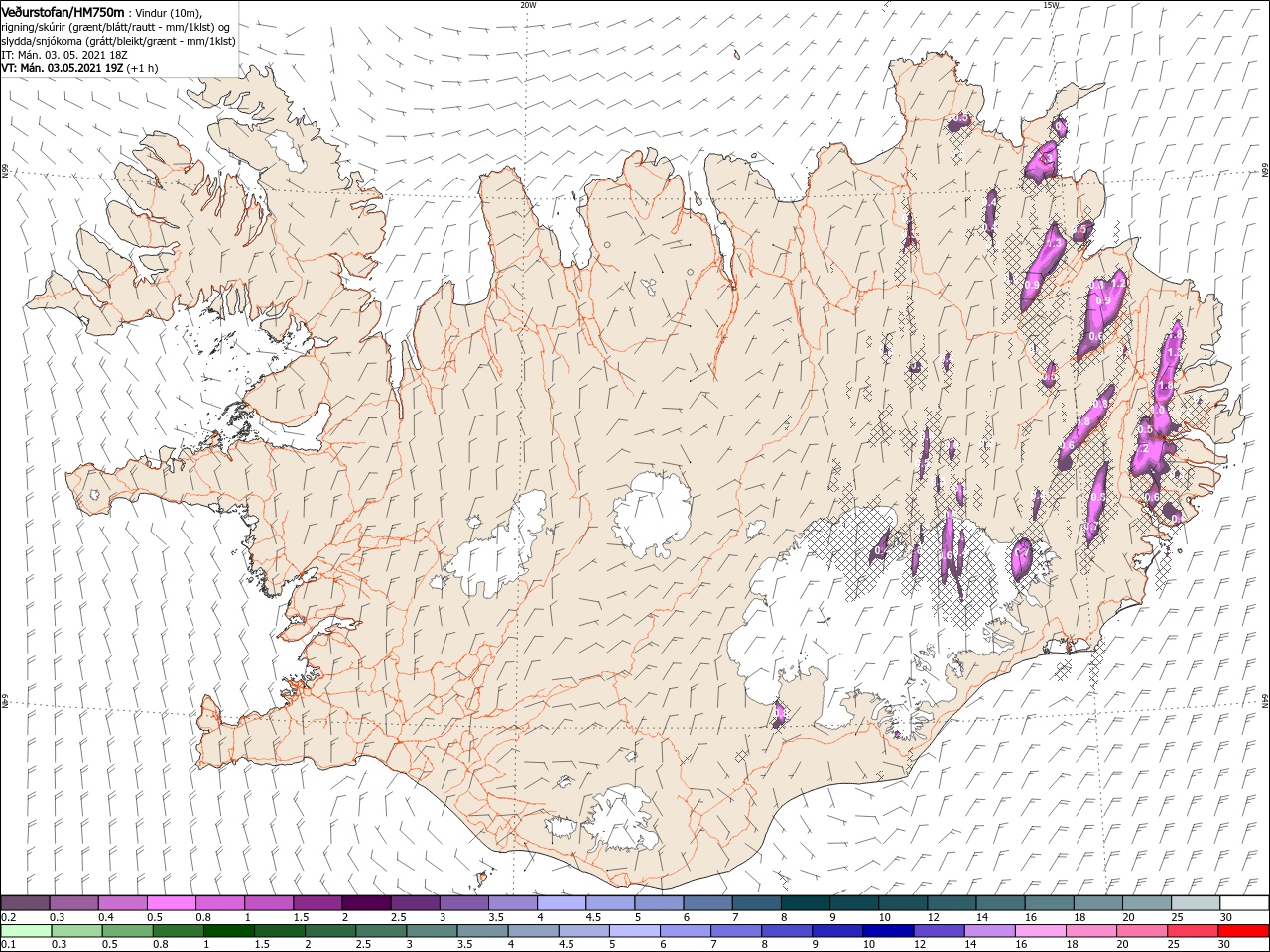The height and width of the screenshot is (952, 1270).
Task: Pick the darkest green legend swatch labeled 1
Action: pyautogui.click(x=229, y=931)
